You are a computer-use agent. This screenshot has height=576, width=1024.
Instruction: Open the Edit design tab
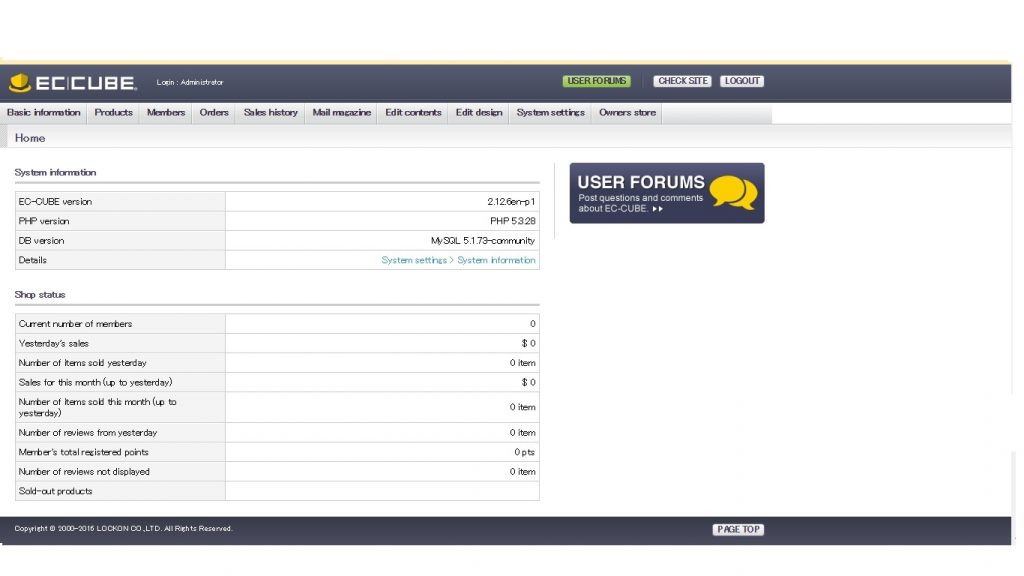point(478,113)
